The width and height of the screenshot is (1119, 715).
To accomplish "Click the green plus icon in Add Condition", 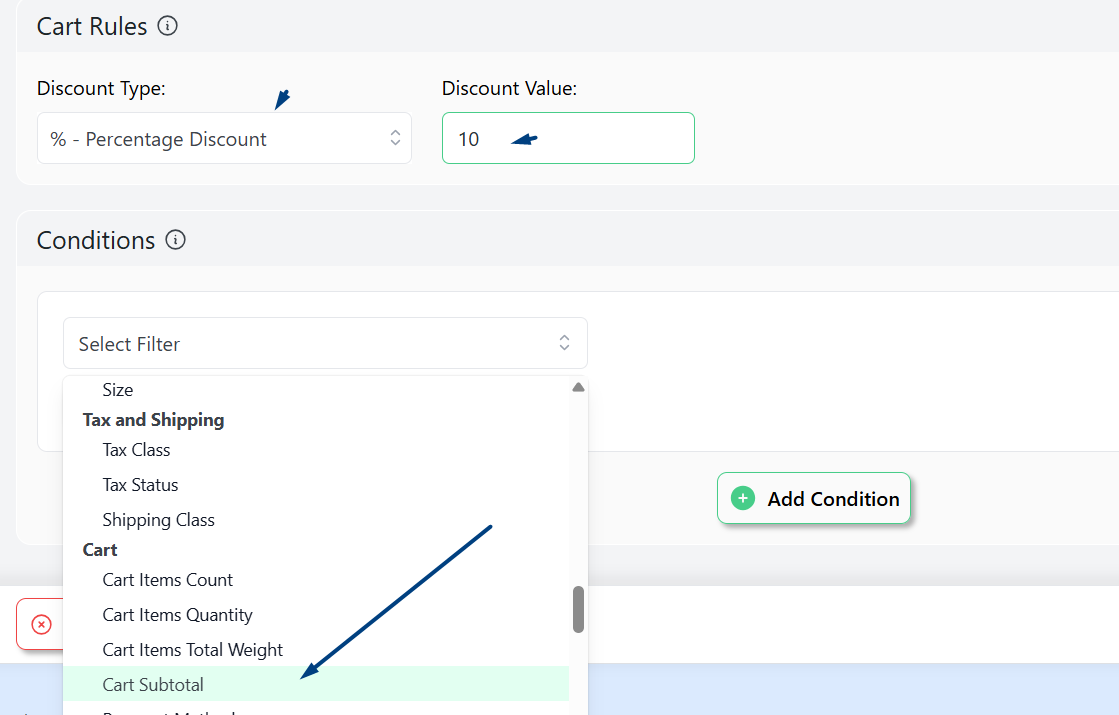I will pyautogui.click(x=742, y=498).
